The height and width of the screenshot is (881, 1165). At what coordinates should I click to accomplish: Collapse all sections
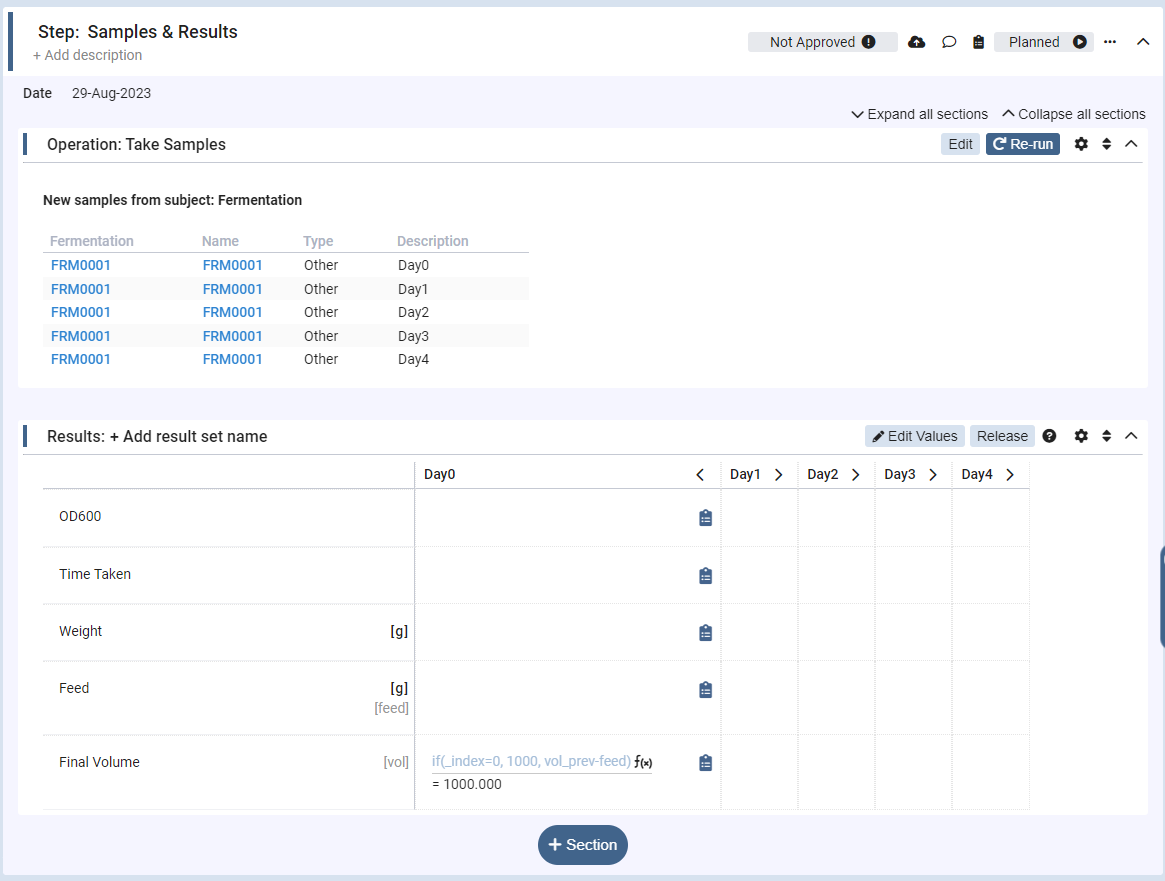[1073, 114]
